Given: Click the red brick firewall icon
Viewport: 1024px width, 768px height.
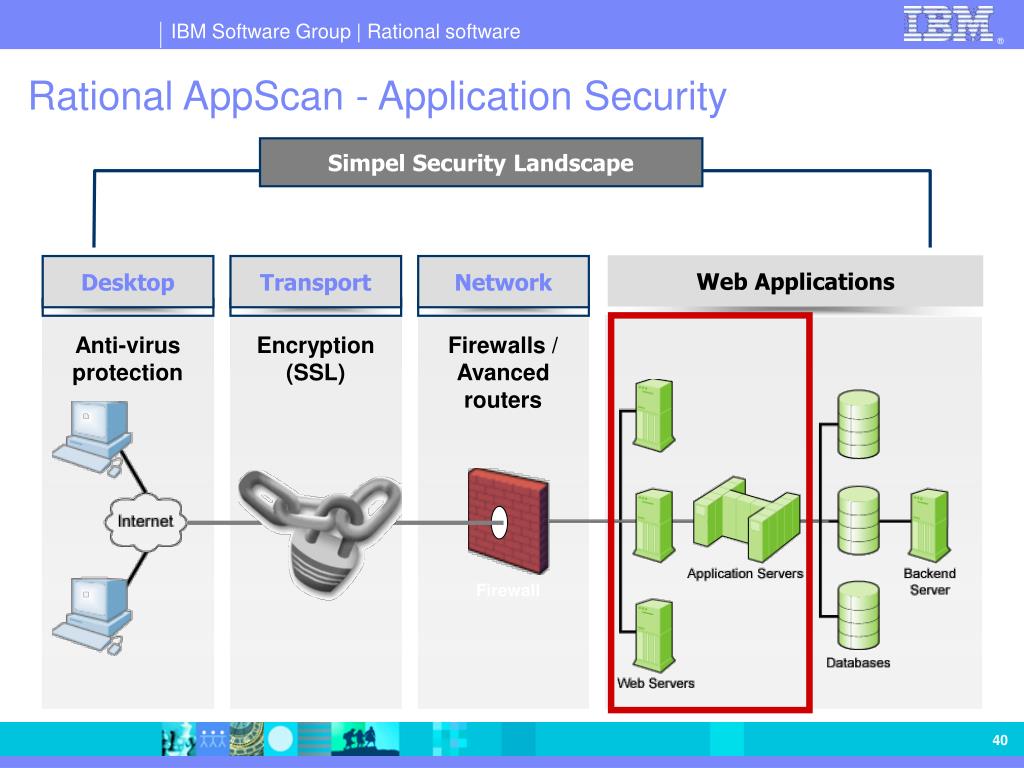Looking at the screenshot, I should click(x=509, y=520).
